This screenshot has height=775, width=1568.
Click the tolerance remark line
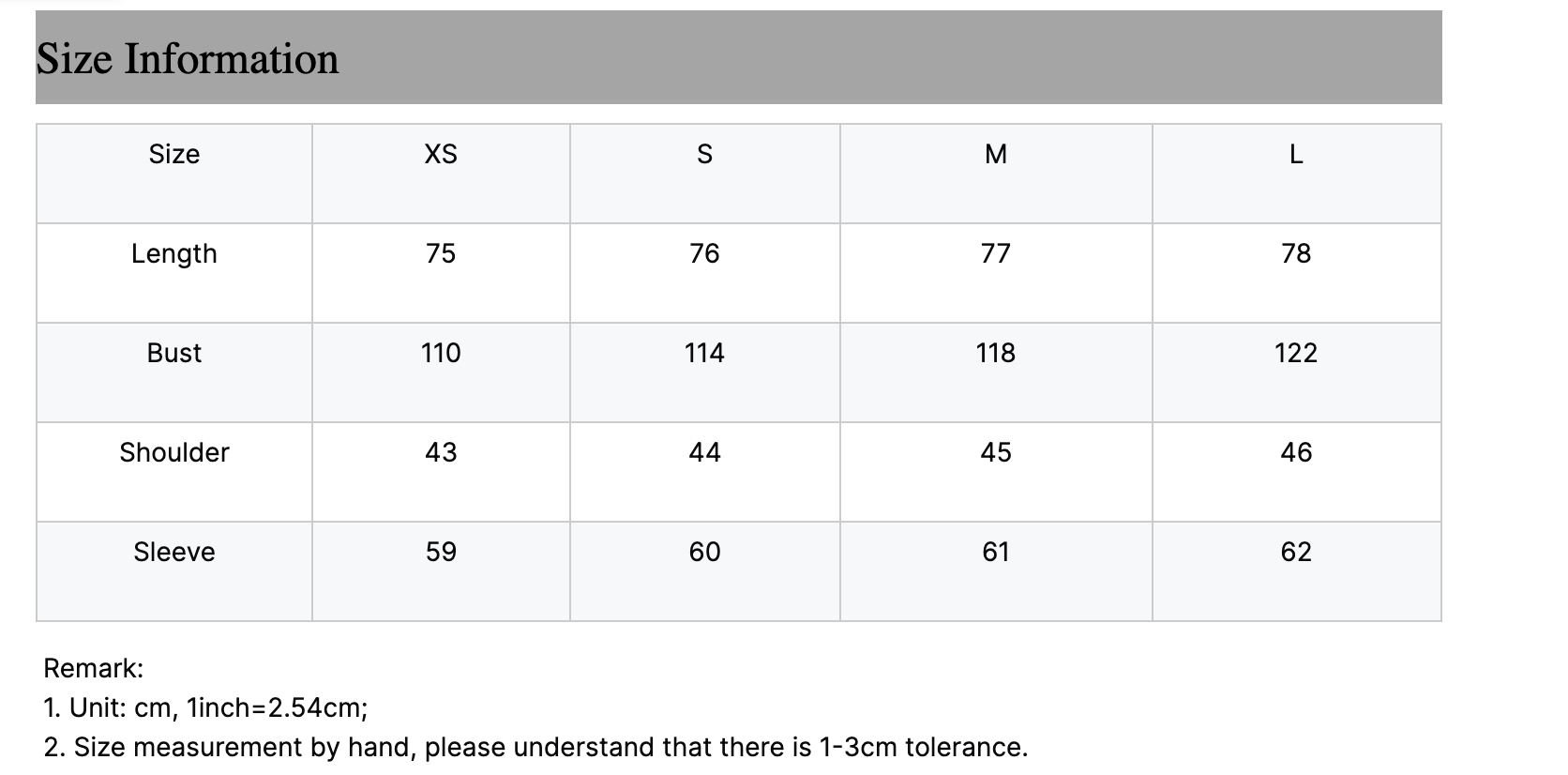(x=535, y=747)
